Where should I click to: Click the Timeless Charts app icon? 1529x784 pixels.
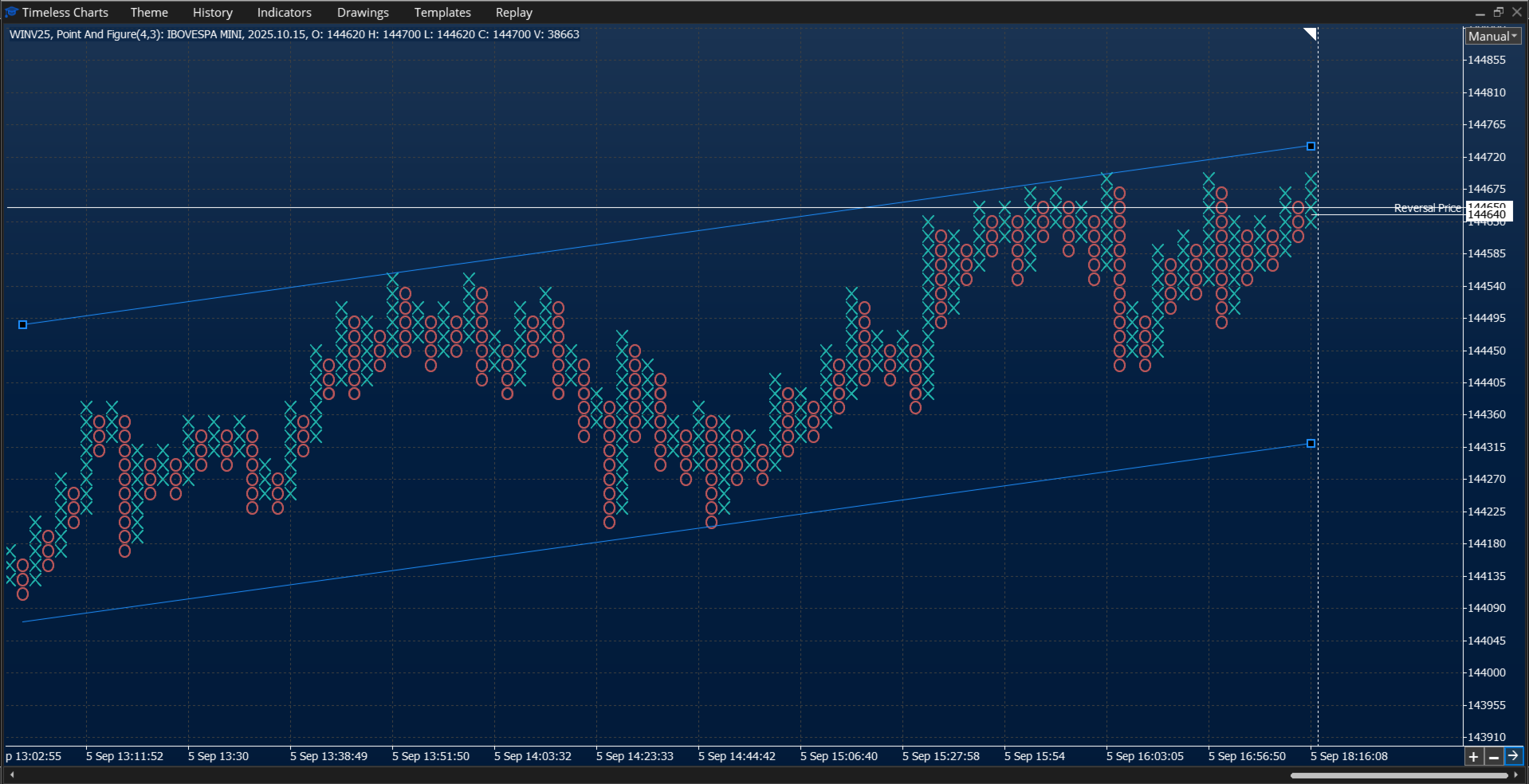coord(11,12)
